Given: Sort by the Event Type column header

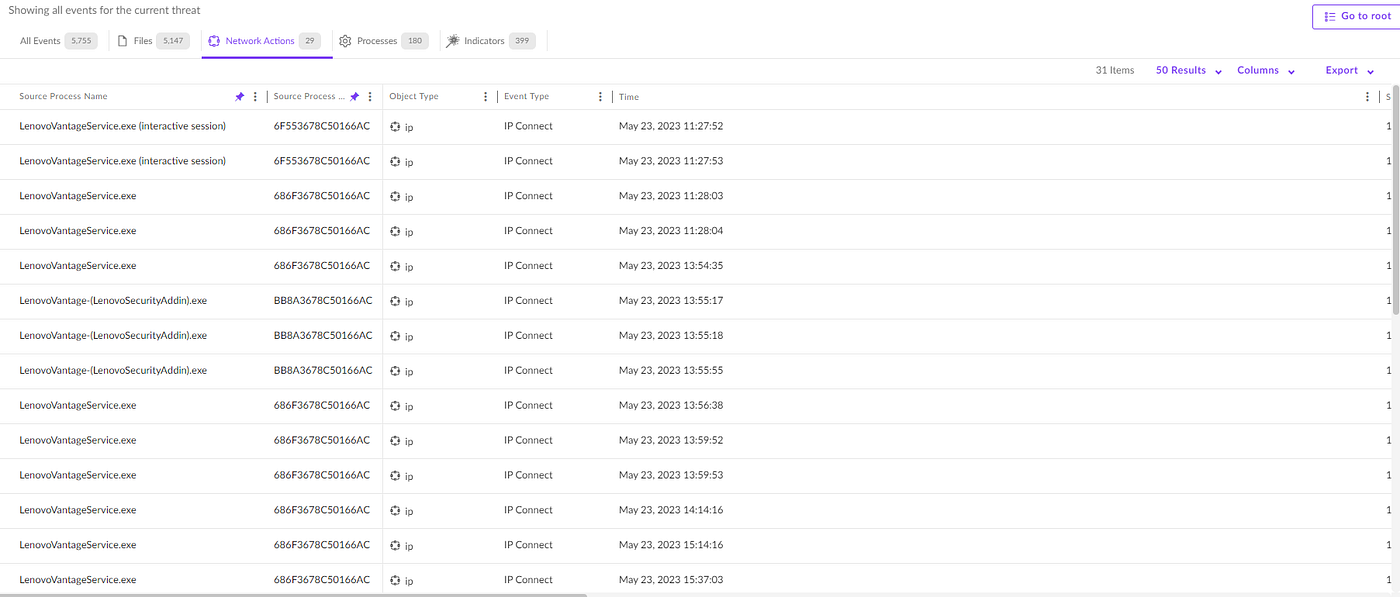Looking at the screenshot, I should (x=526, y=97).
